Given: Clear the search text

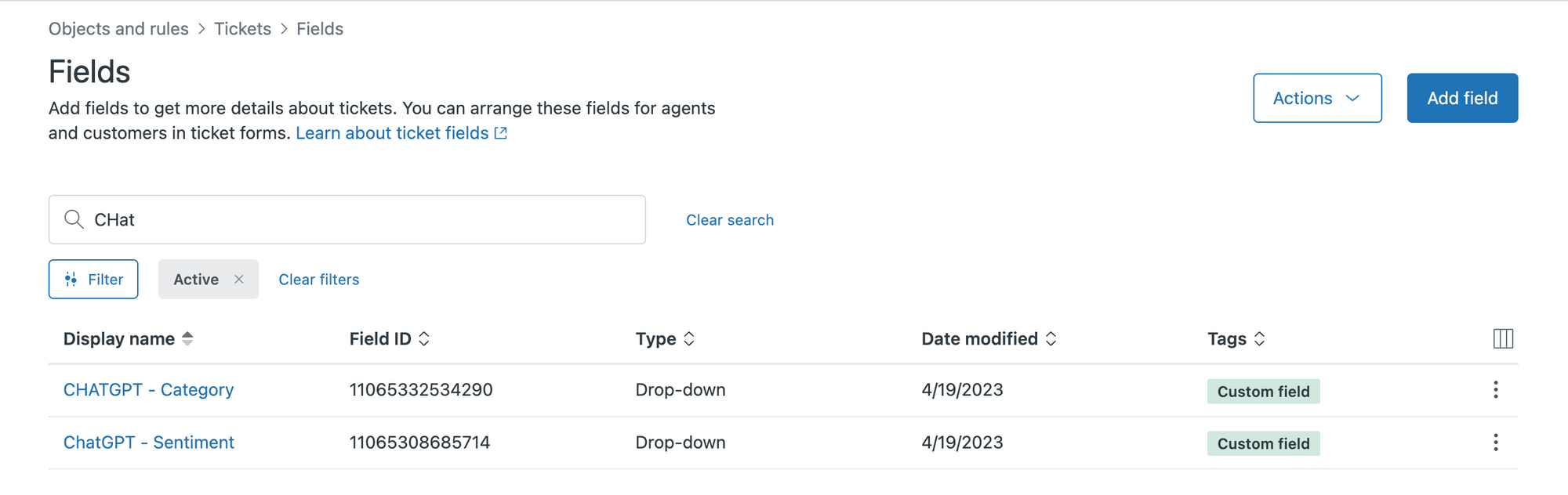Looking at the screenshot, I should [729, 220].
